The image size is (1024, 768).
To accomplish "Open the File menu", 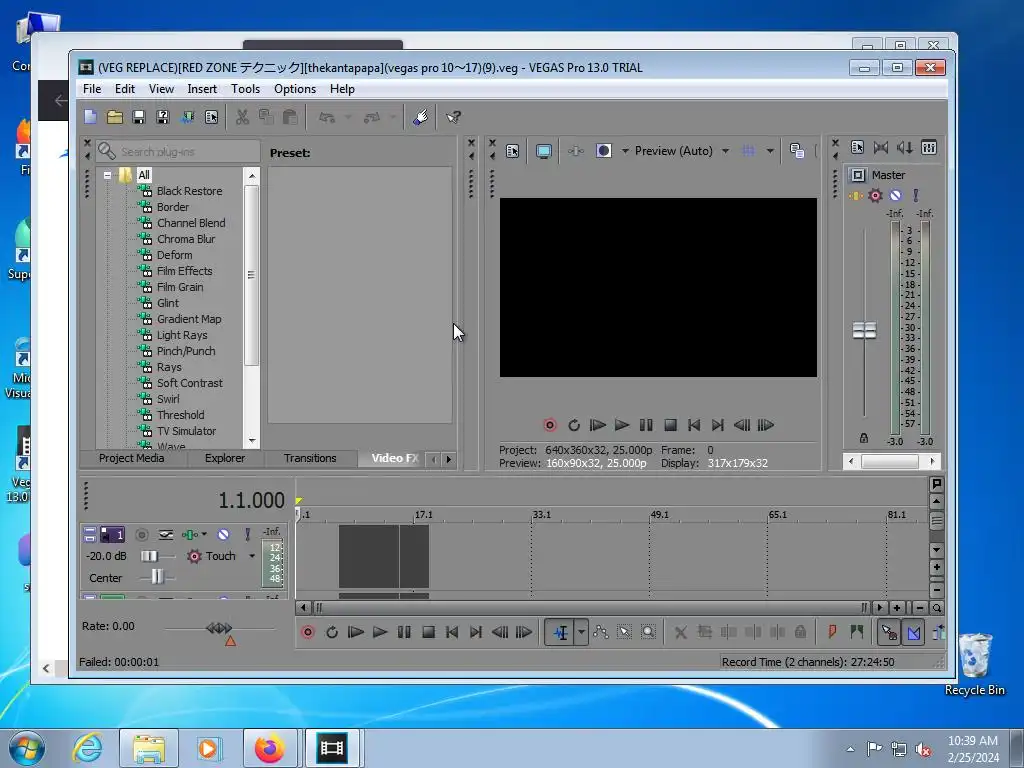I will coord(92,89).
